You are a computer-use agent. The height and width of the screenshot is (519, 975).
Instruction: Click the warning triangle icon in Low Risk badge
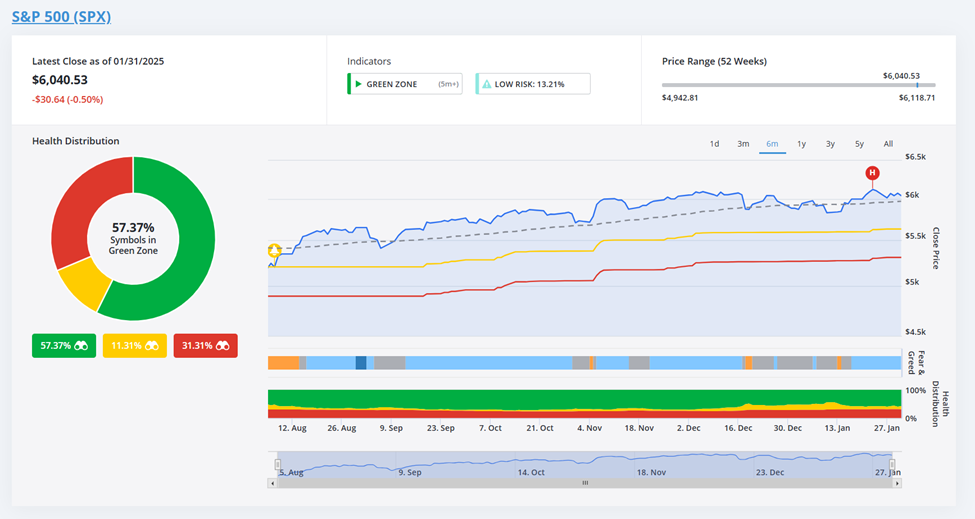(486, 84)
